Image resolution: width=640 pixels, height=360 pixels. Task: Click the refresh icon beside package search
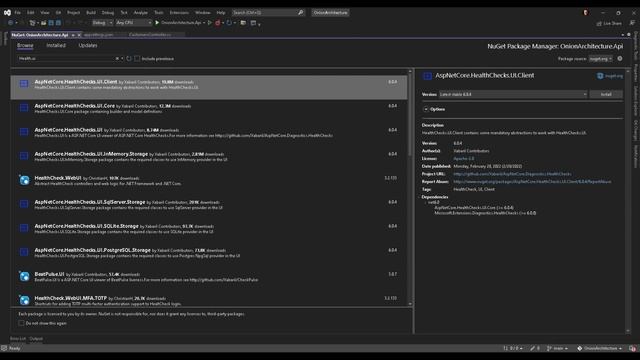click(x=129, y=59)
